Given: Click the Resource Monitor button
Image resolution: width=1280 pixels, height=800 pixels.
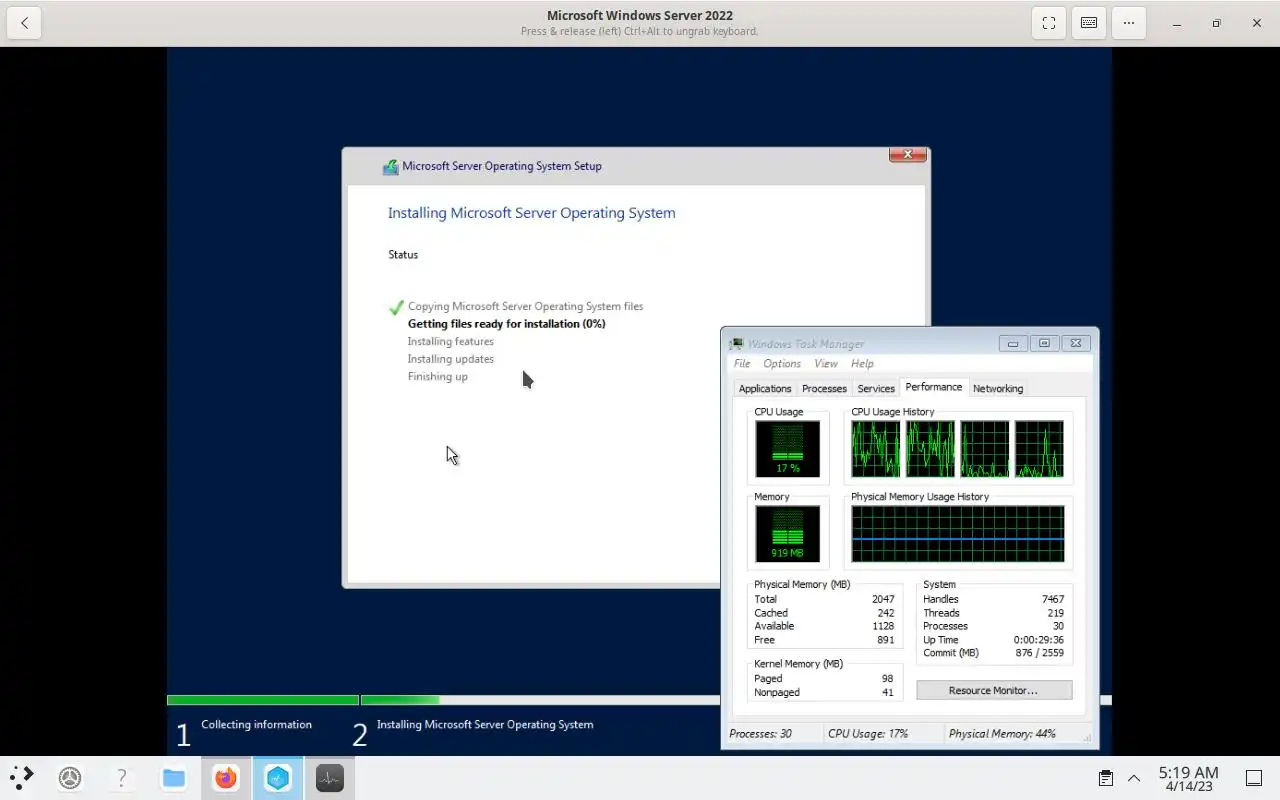Looking at the screenshot, I should point(994,690).
